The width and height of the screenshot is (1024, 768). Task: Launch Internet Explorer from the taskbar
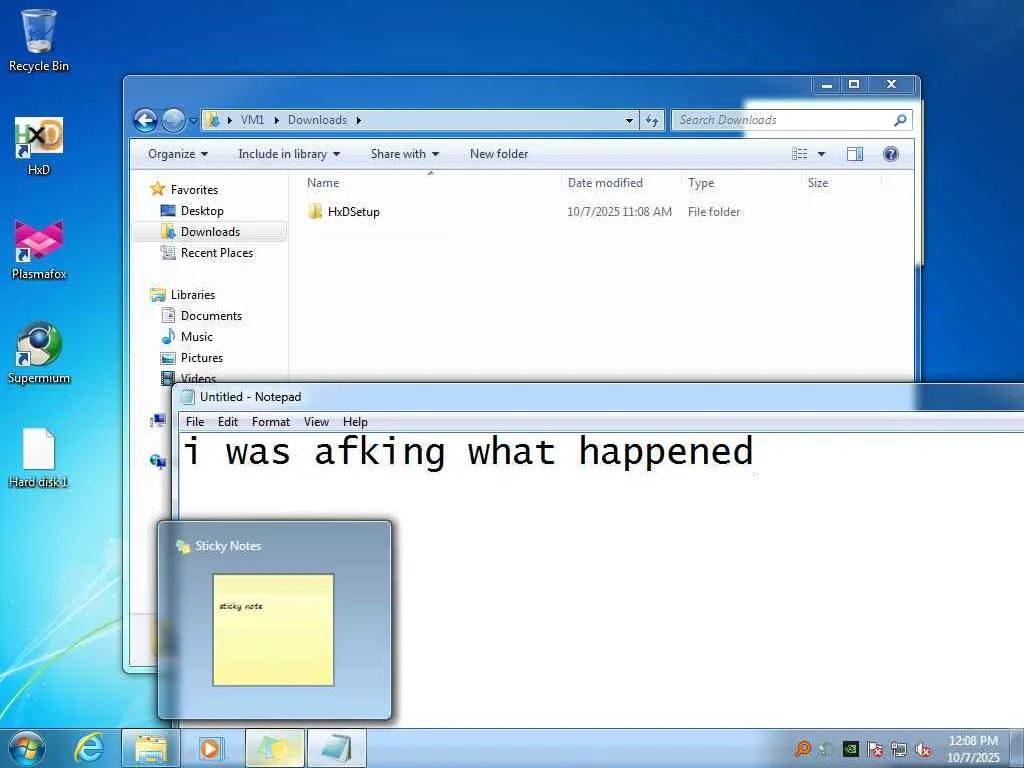coord(89,748)
